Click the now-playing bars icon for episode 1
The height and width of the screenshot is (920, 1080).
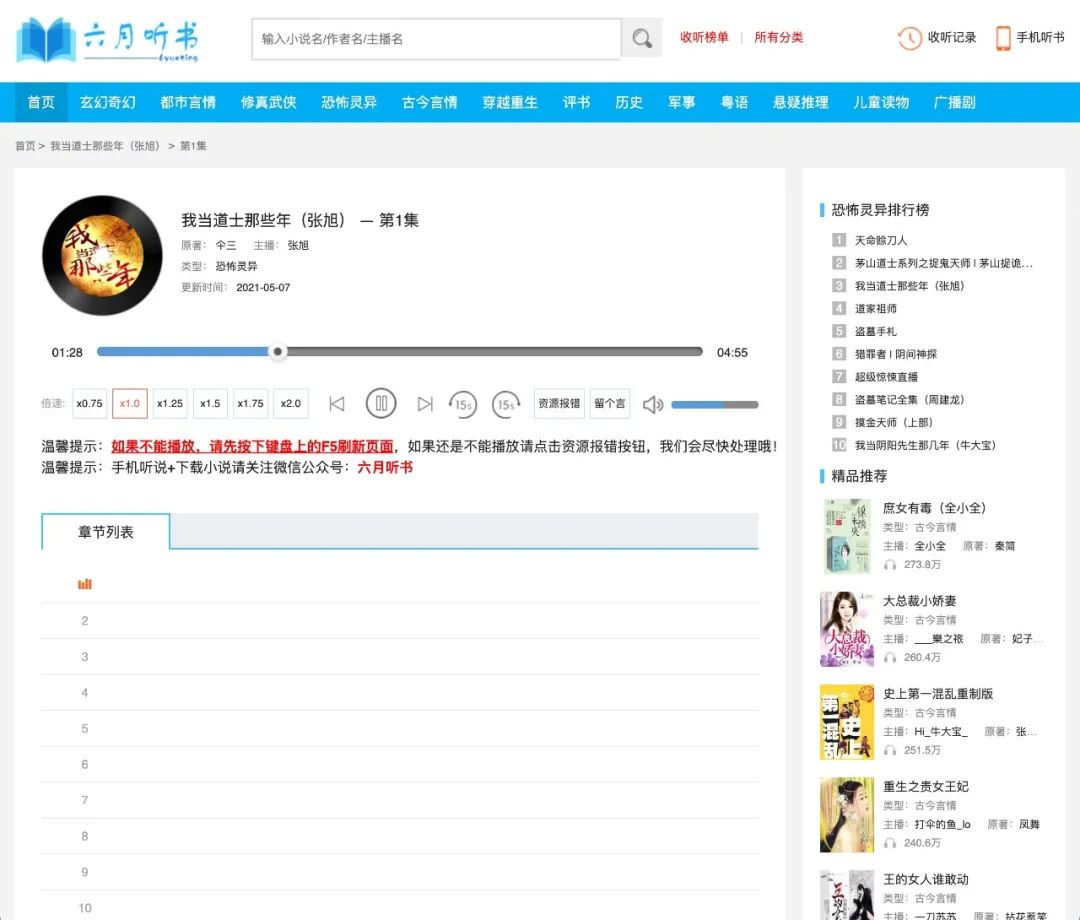tap(85, 584)
